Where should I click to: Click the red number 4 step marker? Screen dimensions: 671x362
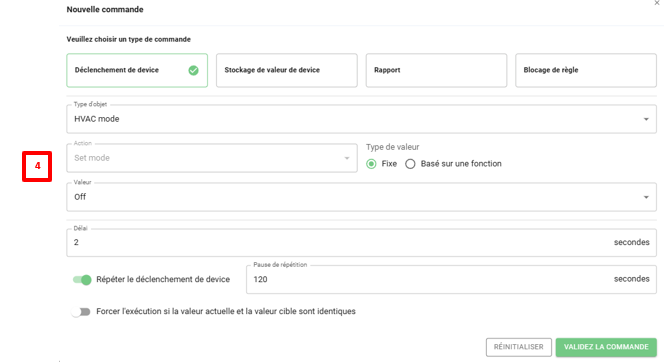point(37,166)
